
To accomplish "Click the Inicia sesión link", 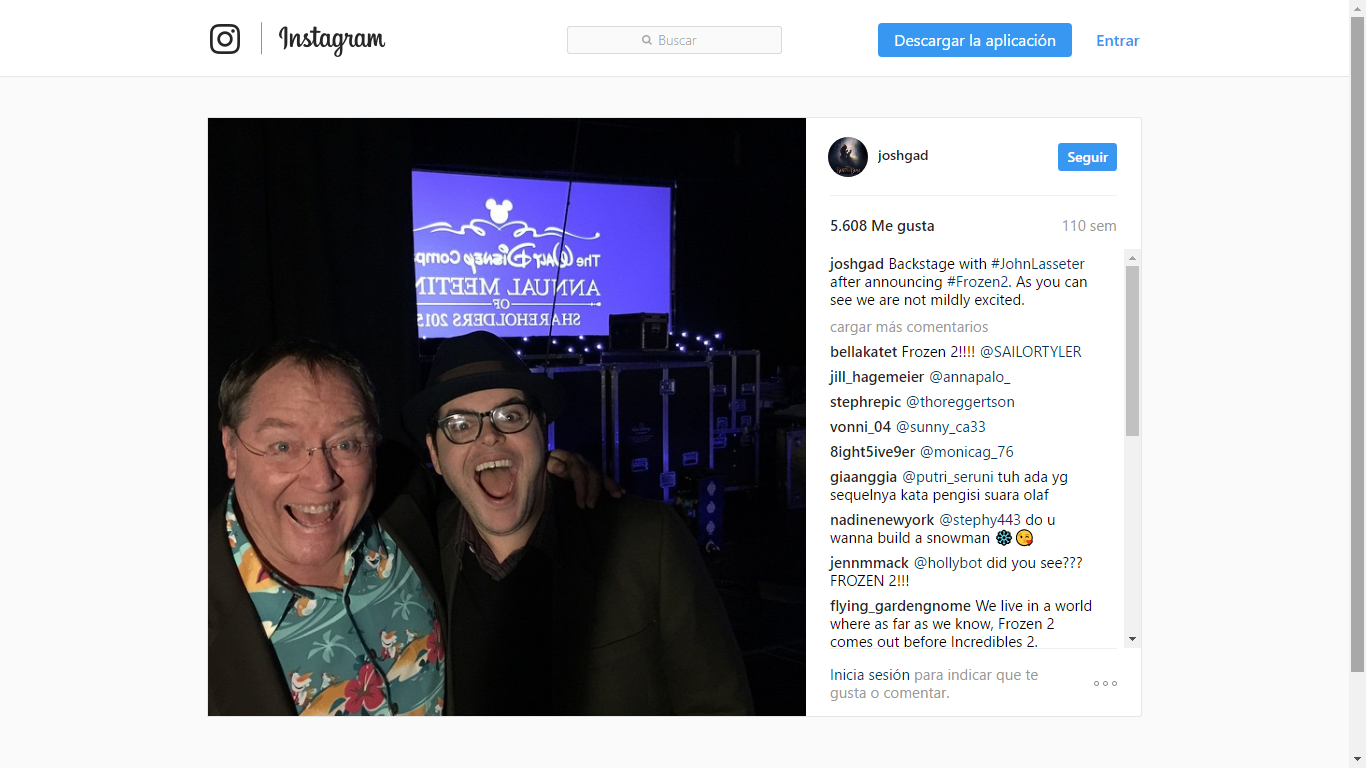I will [870, 675].
